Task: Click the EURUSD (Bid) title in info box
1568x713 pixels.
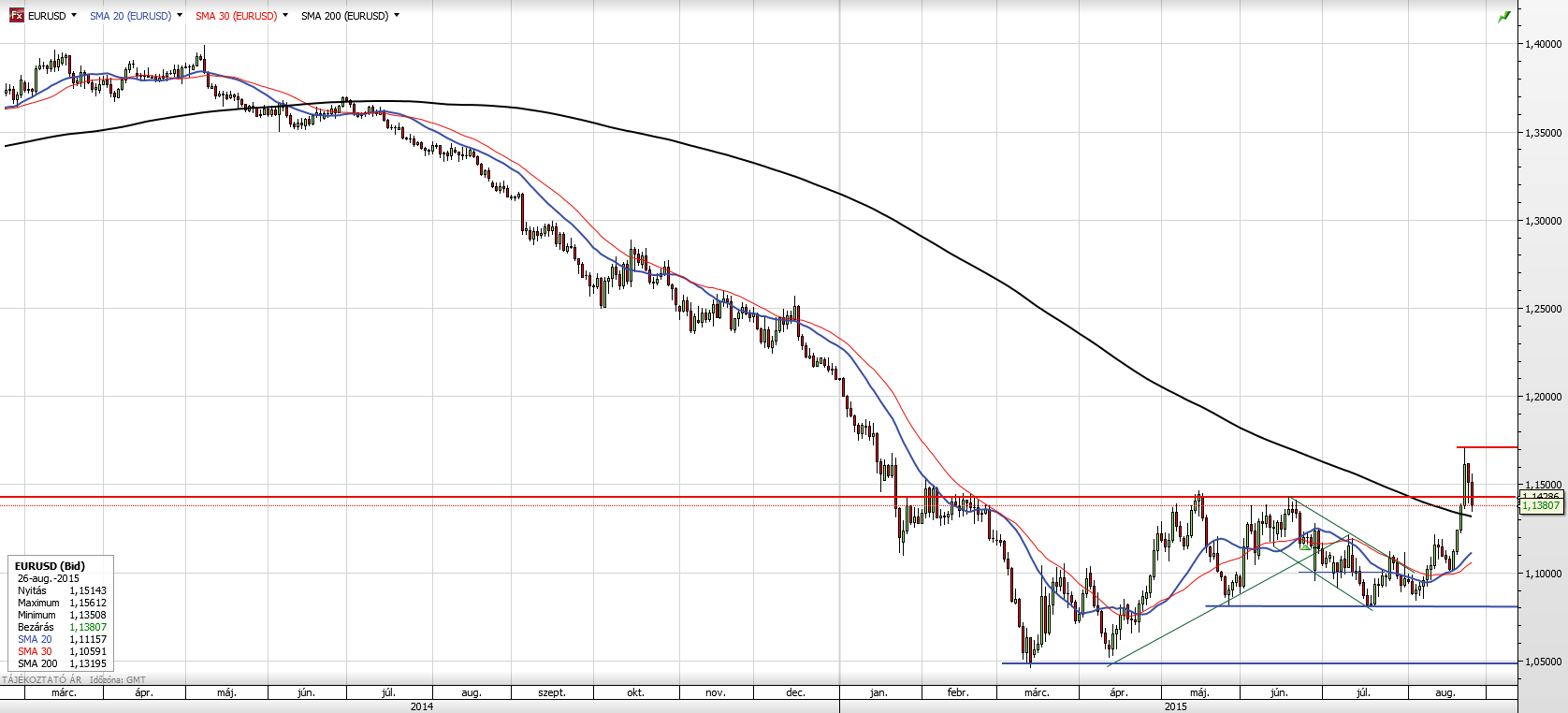Action: [x=50, y=566]
